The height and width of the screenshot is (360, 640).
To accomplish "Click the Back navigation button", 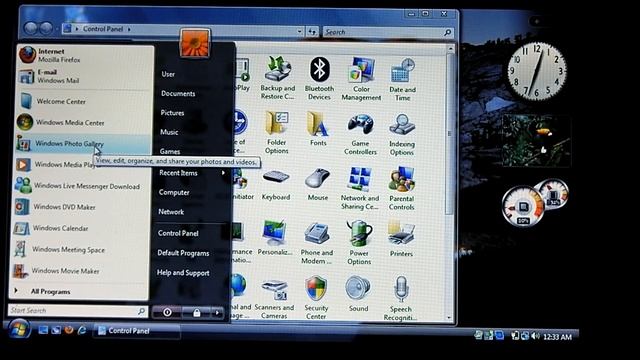I will 31,28.
